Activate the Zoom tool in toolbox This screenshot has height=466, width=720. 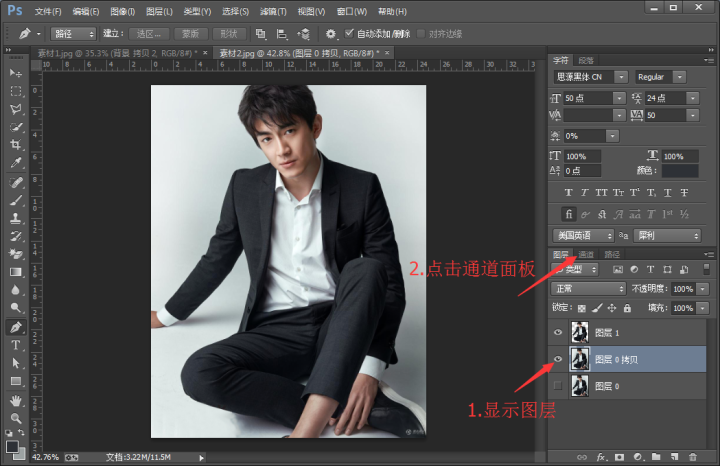point(16,418)
